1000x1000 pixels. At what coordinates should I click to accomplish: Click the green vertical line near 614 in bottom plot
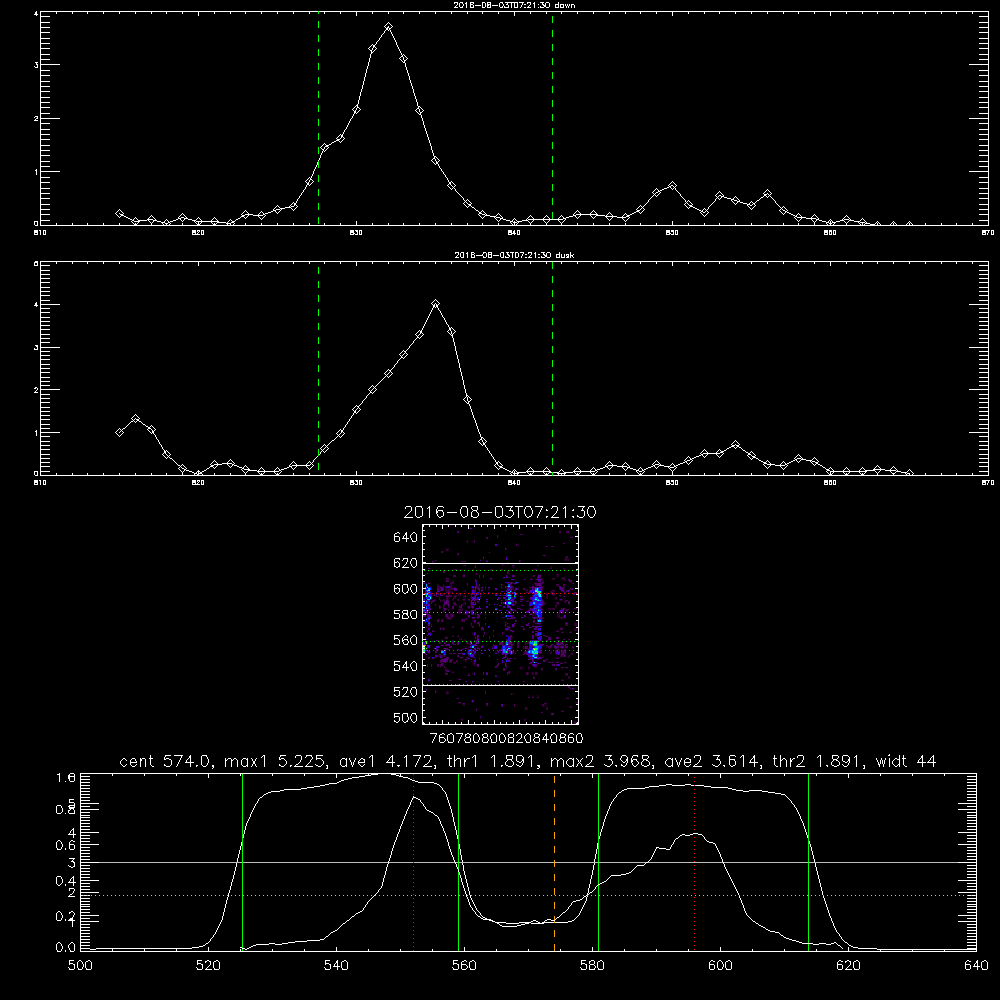(x=808, y=861)
